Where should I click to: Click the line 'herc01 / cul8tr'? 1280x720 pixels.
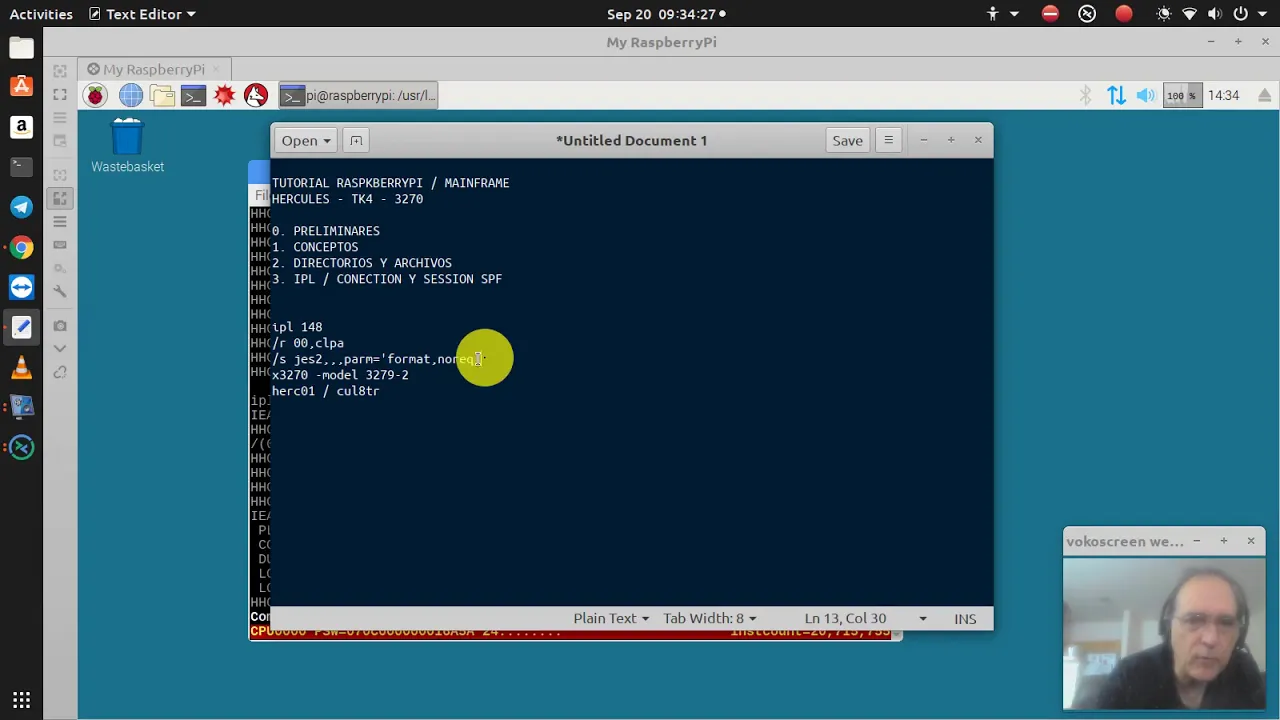325,391
